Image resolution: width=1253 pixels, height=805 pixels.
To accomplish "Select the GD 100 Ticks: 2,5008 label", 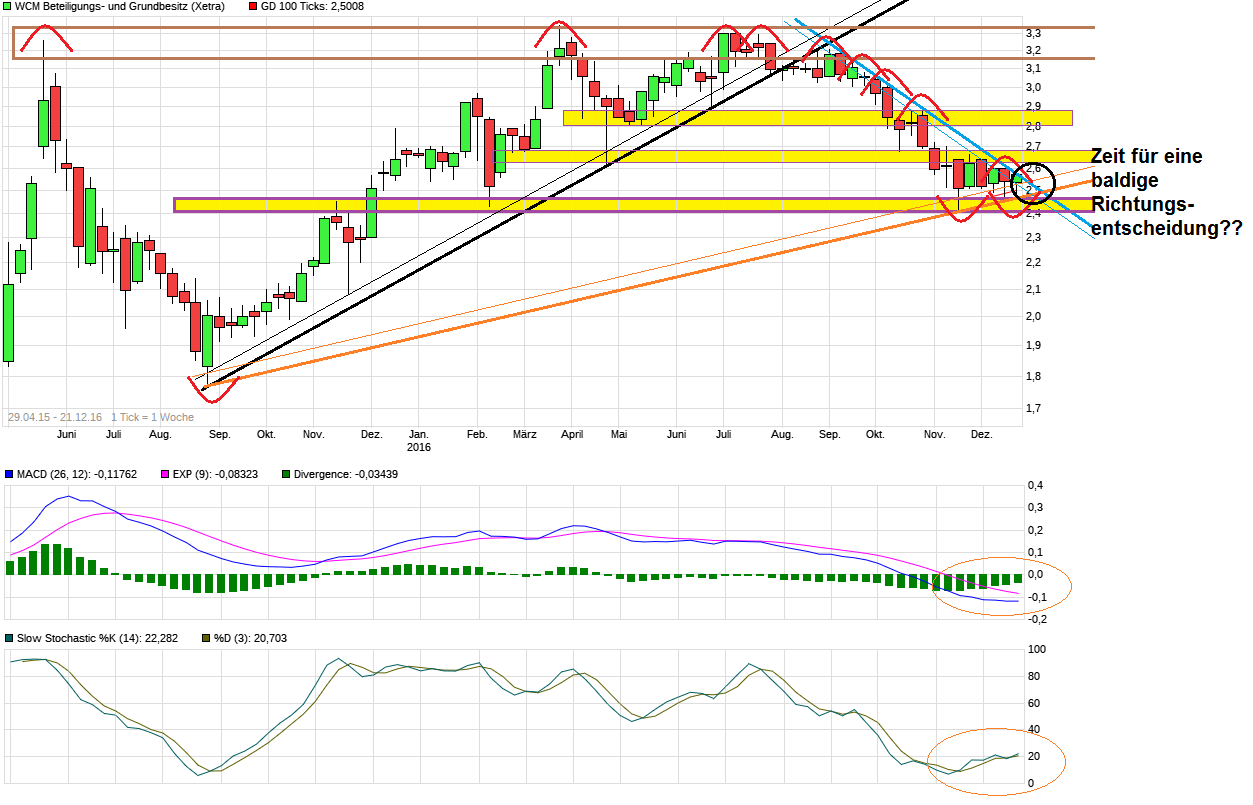I will [x=312, y=6].
